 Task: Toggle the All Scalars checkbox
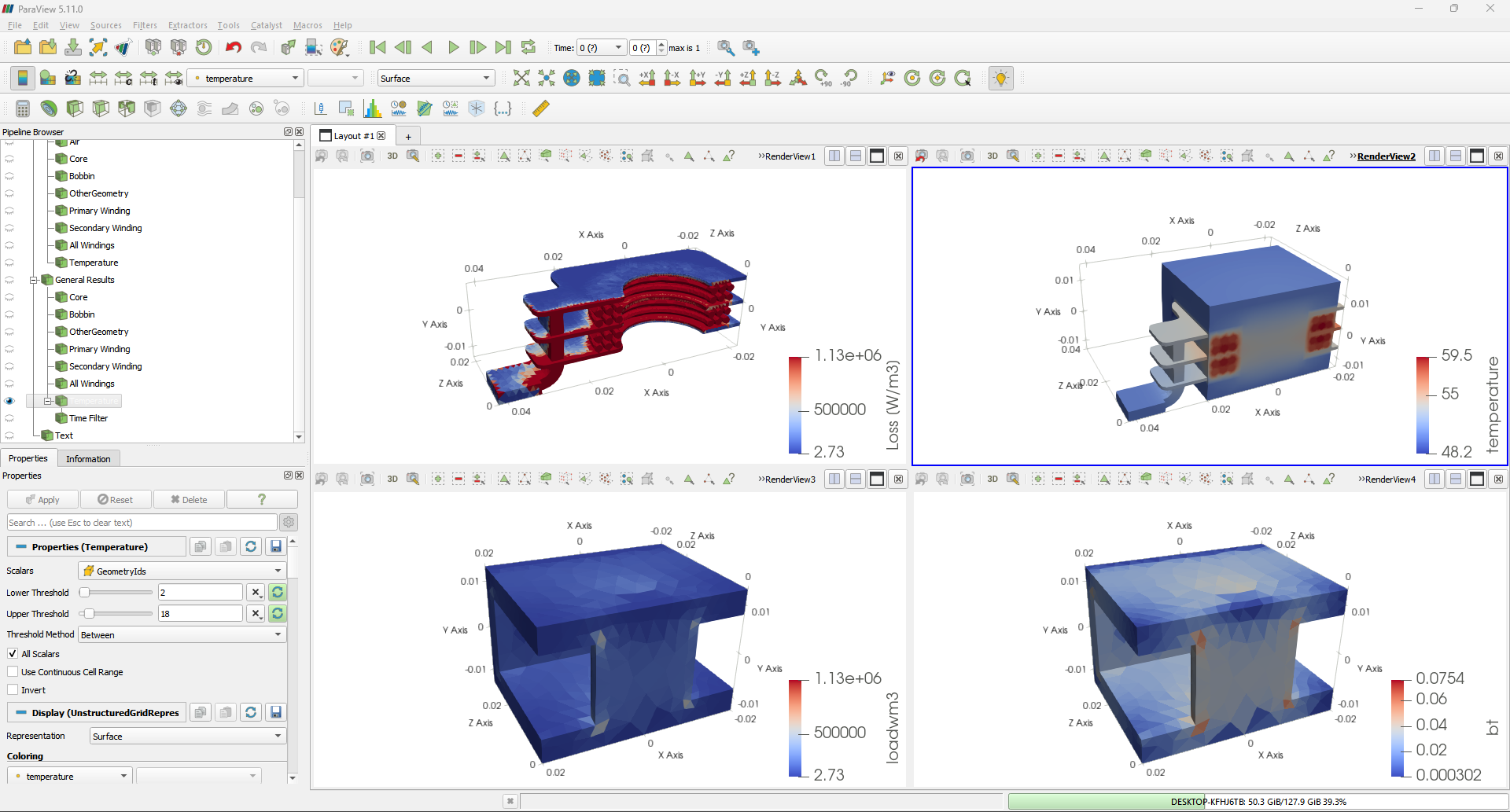[13, 653]
